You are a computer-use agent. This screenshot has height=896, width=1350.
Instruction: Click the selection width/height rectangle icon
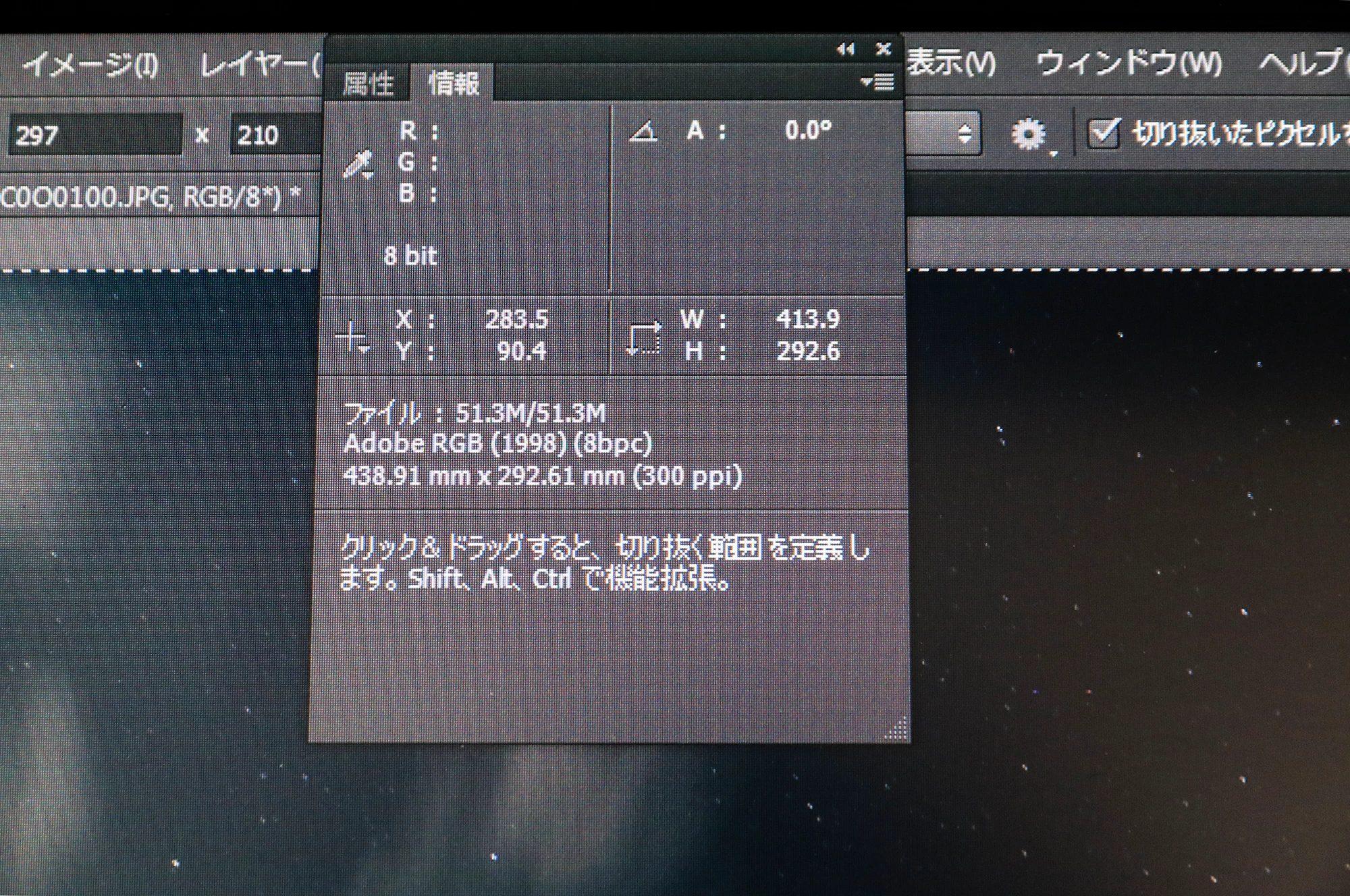643,337
